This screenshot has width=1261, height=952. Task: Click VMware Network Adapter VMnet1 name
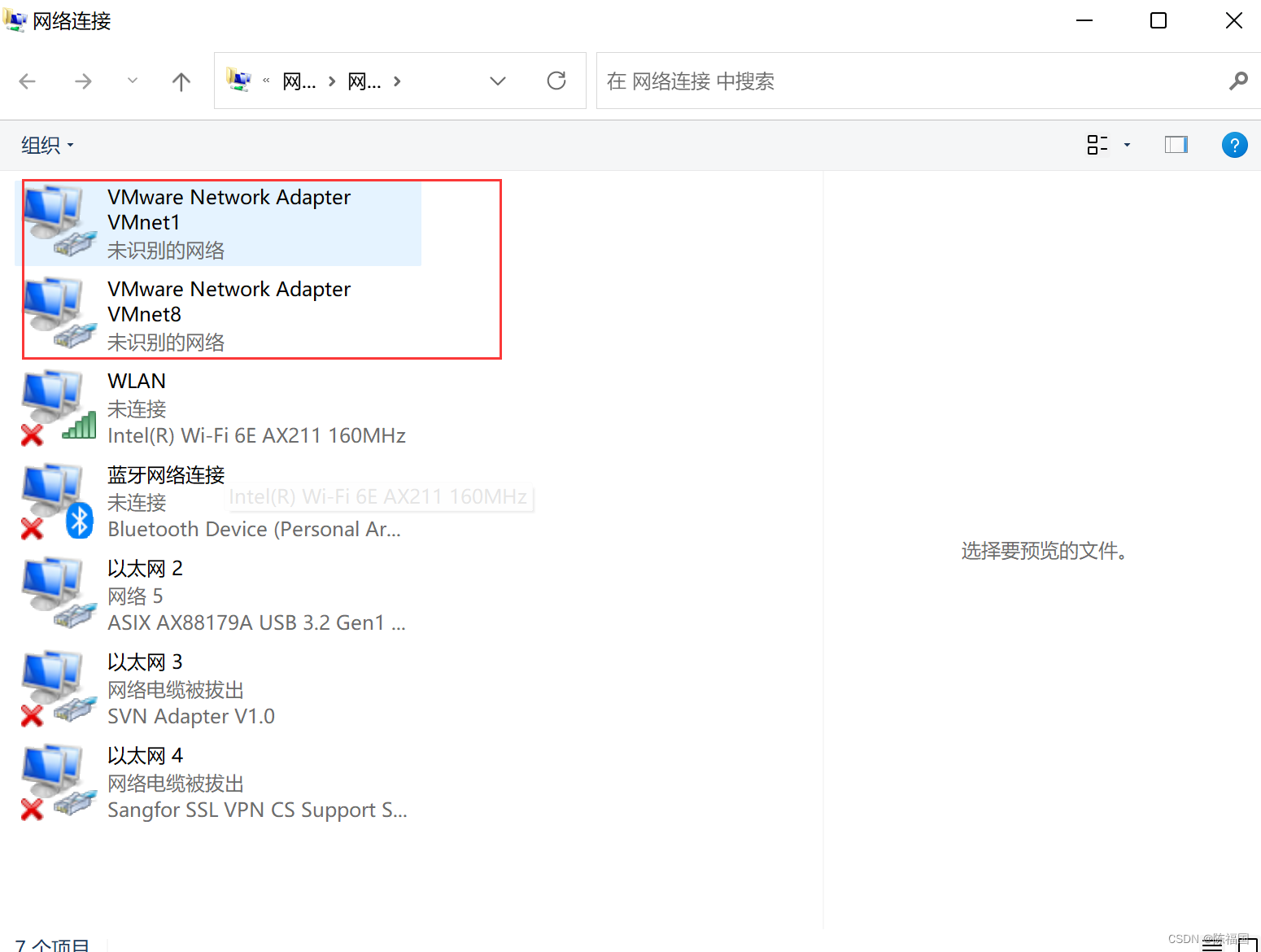229,210
